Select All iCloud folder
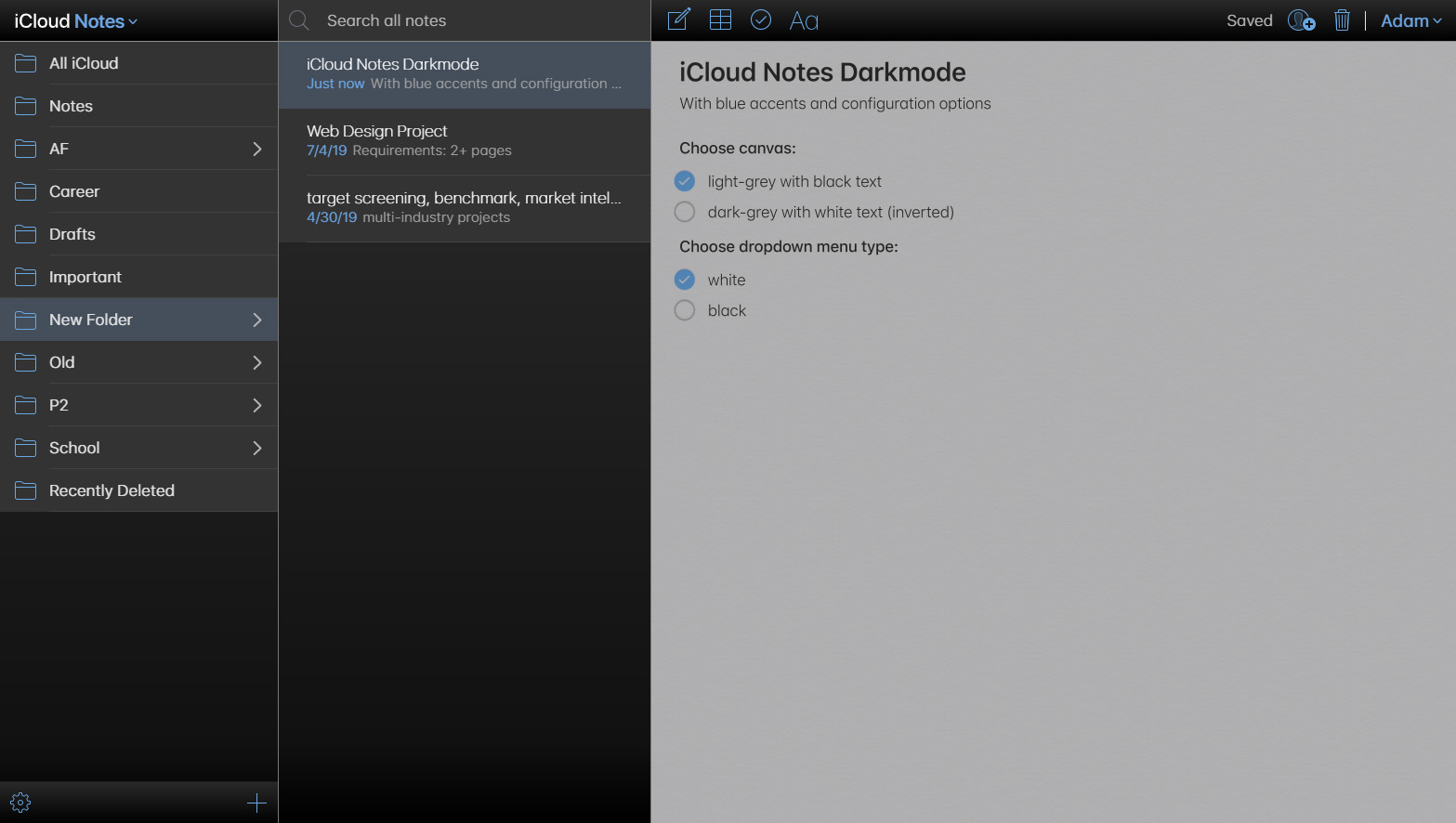The image size is (1456, 823). tap(139, 63)
